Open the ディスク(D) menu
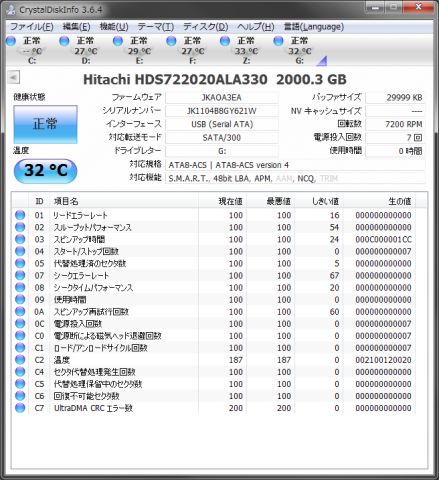439x480 pixels. (205, 27)
